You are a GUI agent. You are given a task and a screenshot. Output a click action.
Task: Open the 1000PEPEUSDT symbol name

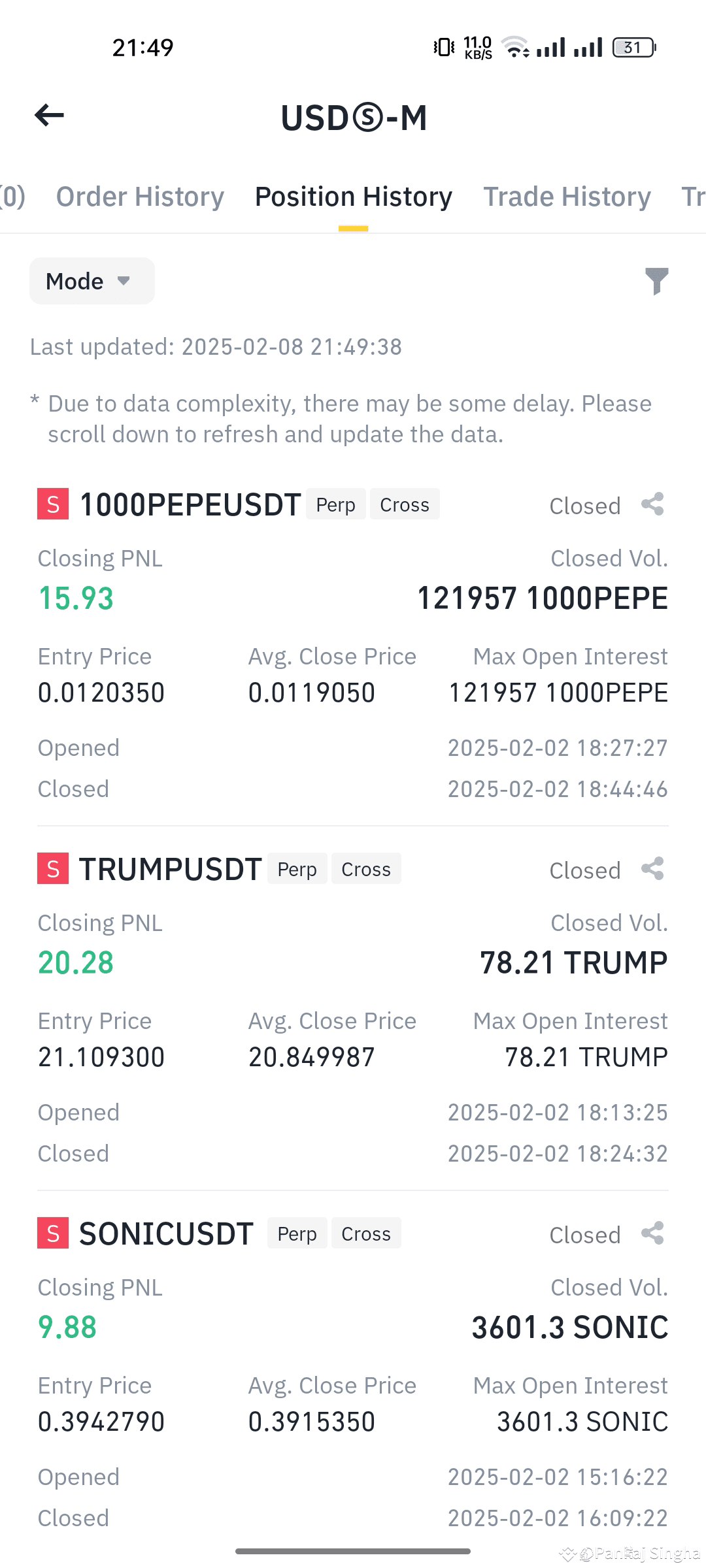(190, 505)
